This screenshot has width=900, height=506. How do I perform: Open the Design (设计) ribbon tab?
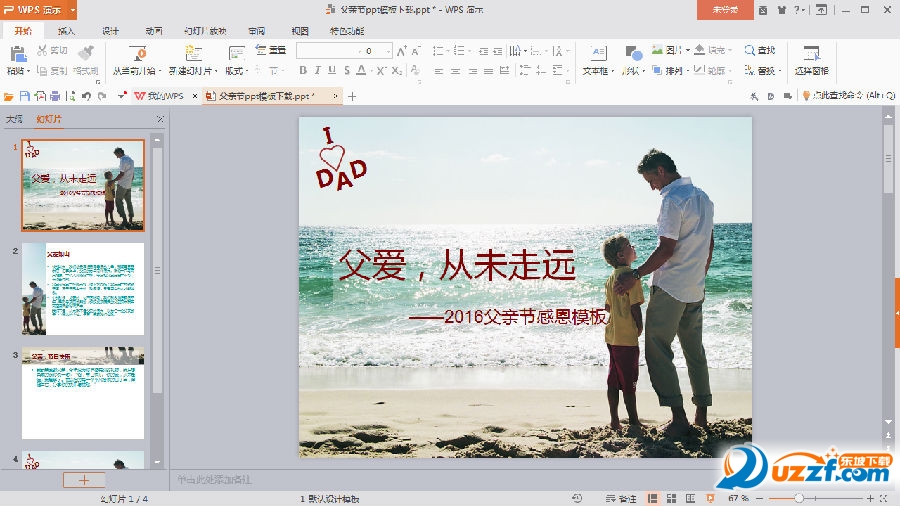point(110,31)
